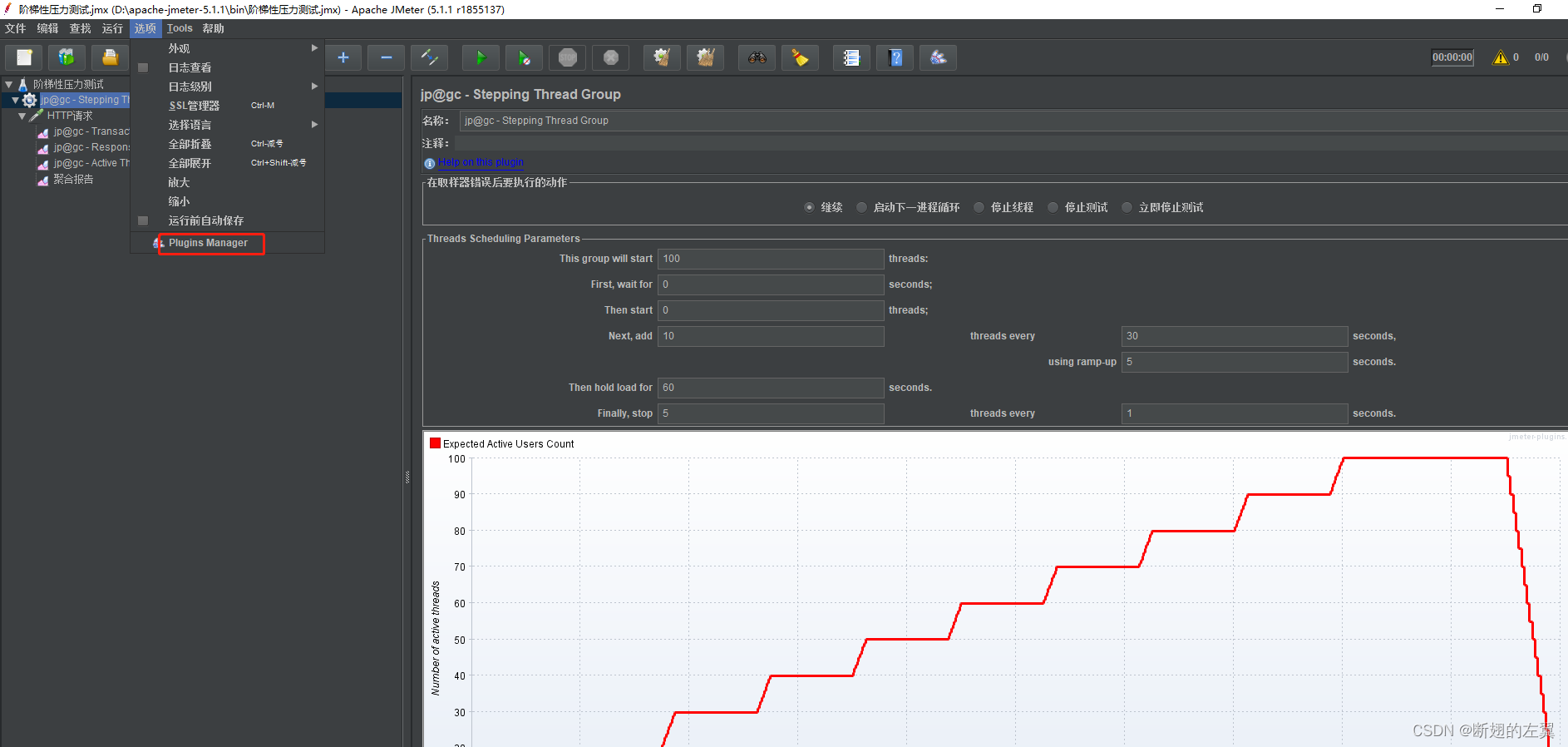Click the Help question mark icon
The height and width of the screenshot is (747, 1568).
tap(895, 57)
